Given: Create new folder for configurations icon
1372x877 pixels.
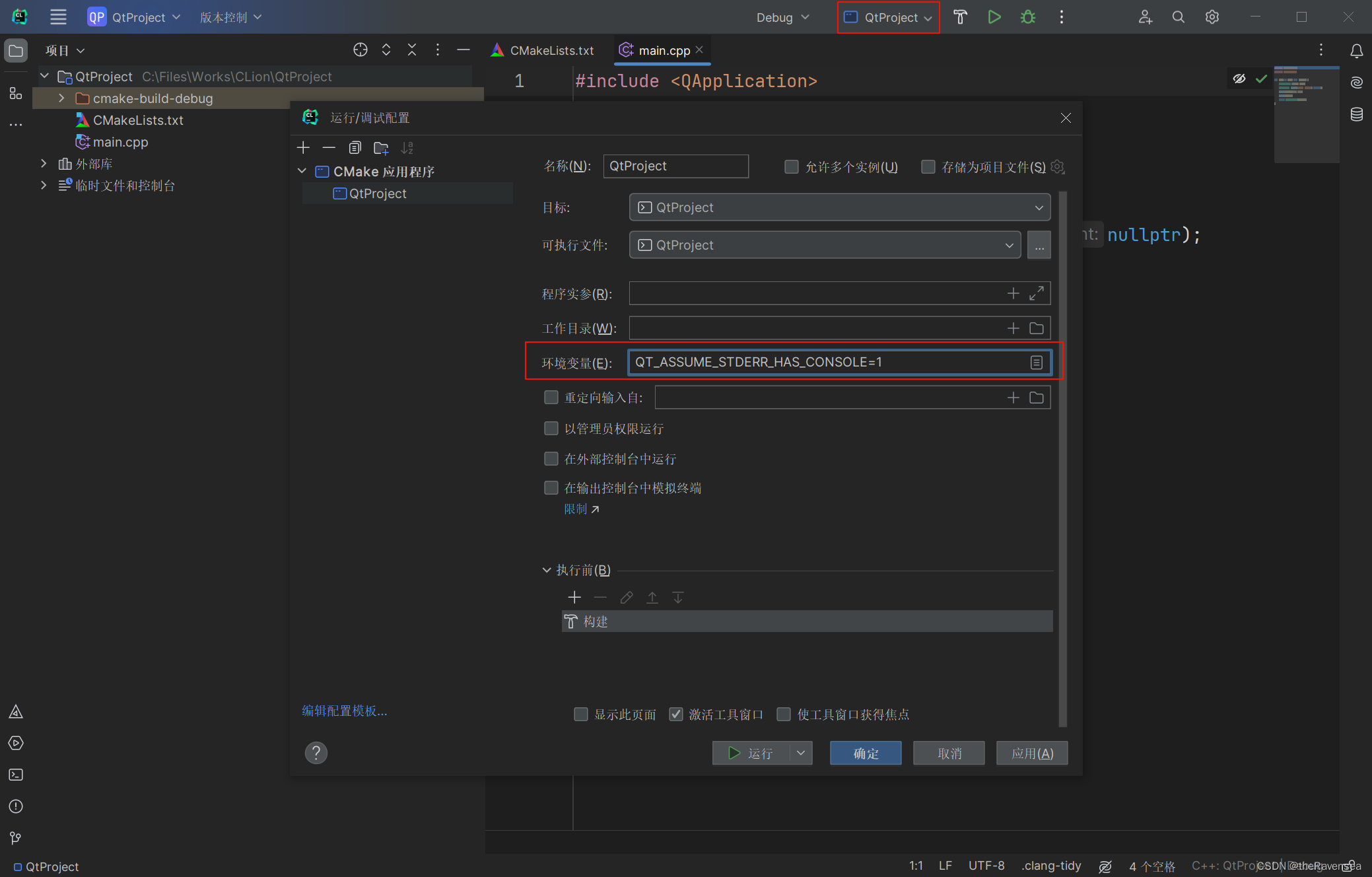Looking at the screenshot, I should pos(381,147).
